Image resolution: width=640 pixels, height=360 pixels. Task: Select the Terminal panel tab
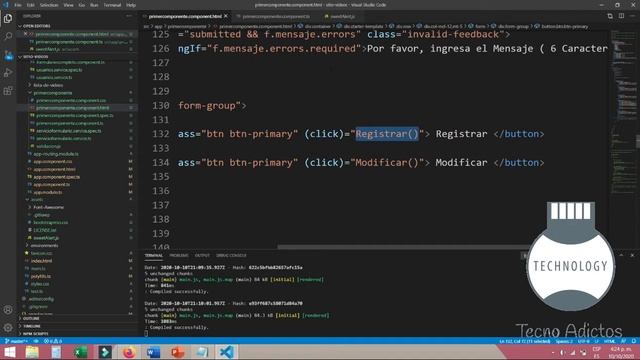(153, 256)
